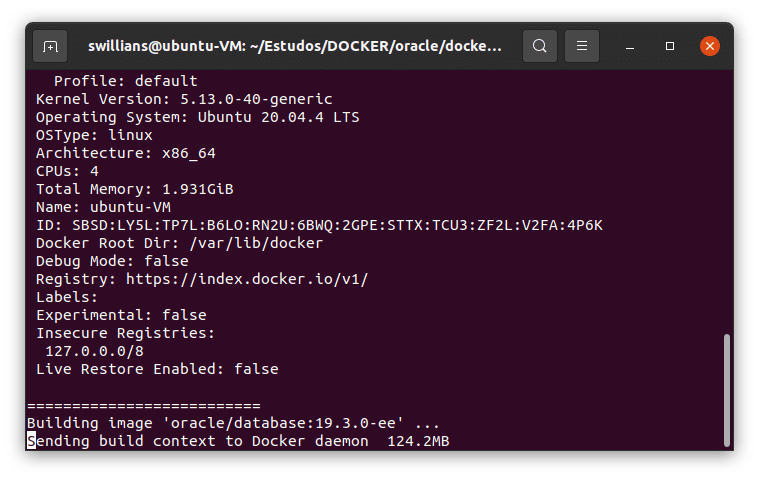Maximize the terminal window
Screen dimensions: 759x479
670,46
